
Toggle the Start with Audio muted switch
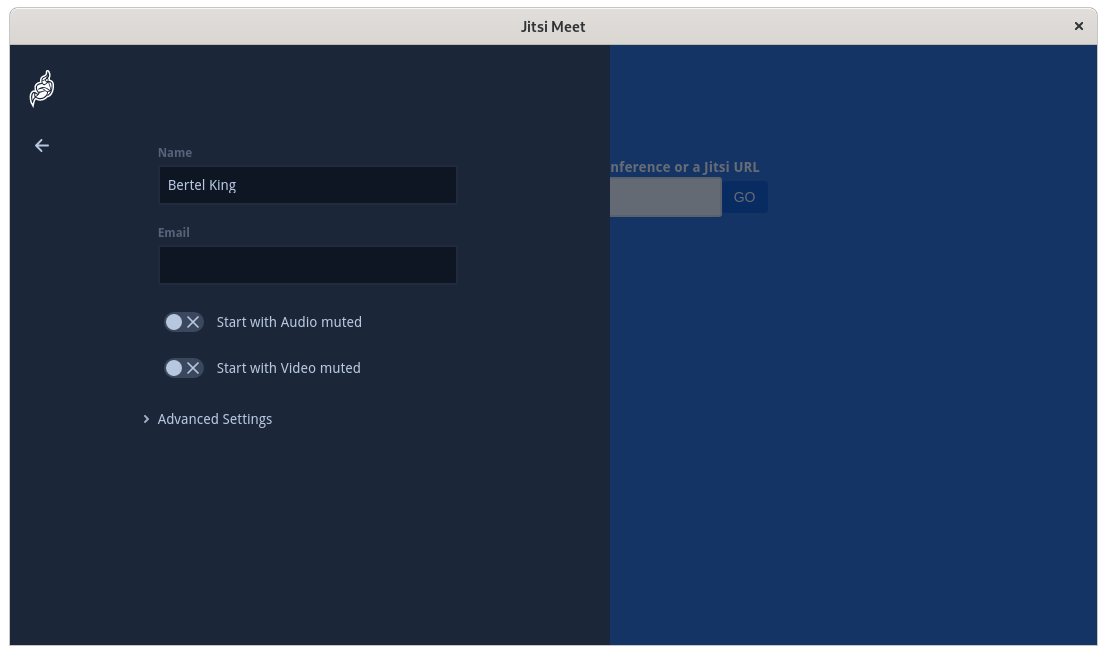[x=184, y=322]
